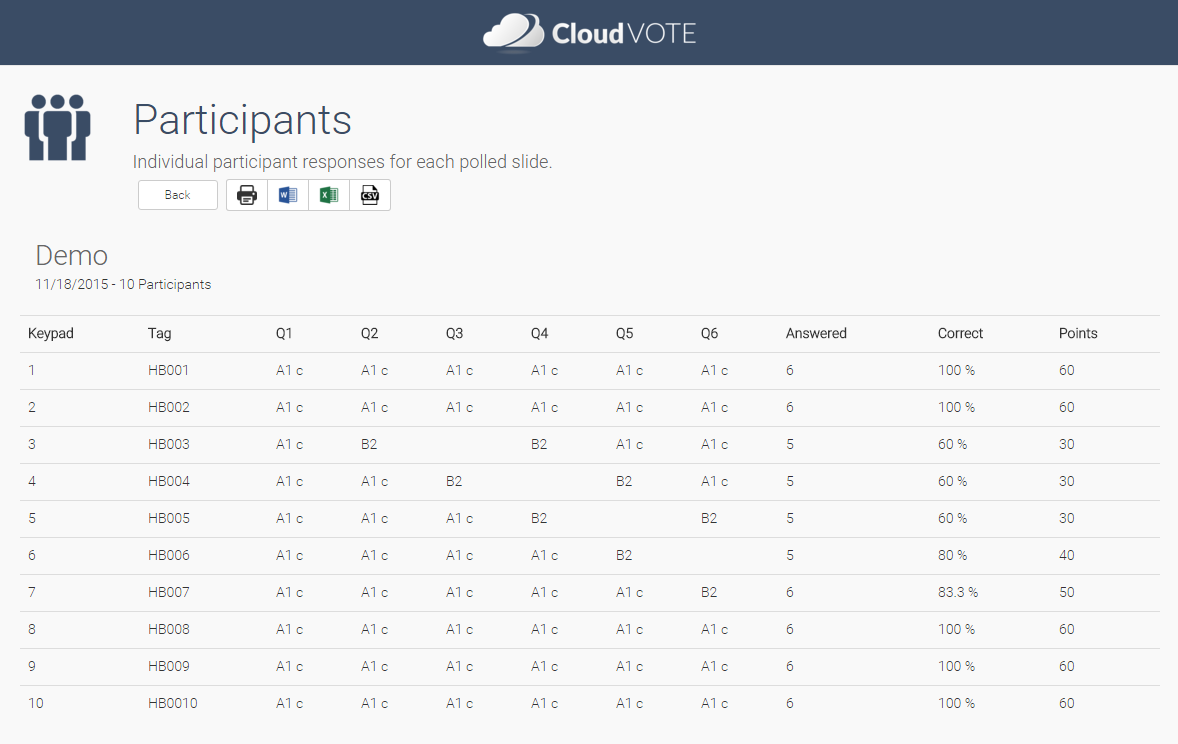Select keypad 3 row number
This screenshot has height=744, width=1178.
pyautogui.click(x=32, y=444)
